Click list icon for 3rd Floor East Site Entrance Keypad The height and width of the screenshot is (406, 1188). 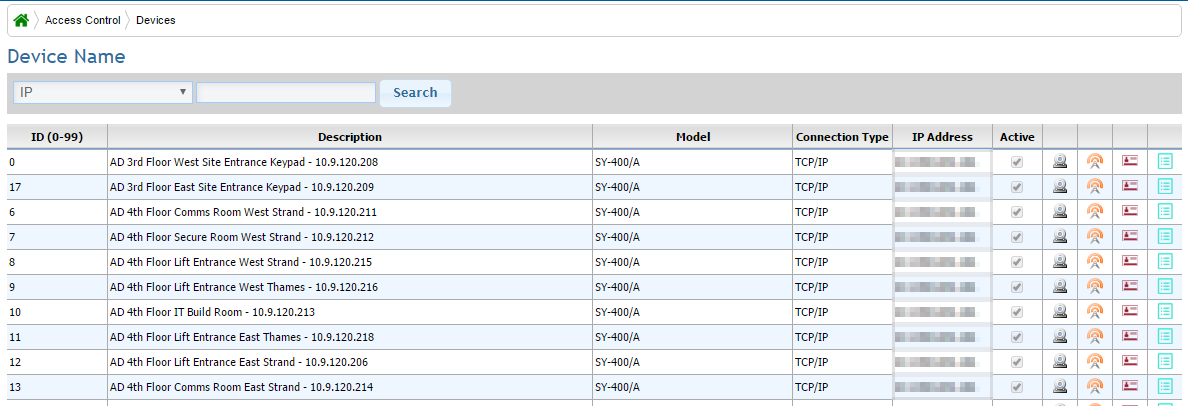[1165, 186]
